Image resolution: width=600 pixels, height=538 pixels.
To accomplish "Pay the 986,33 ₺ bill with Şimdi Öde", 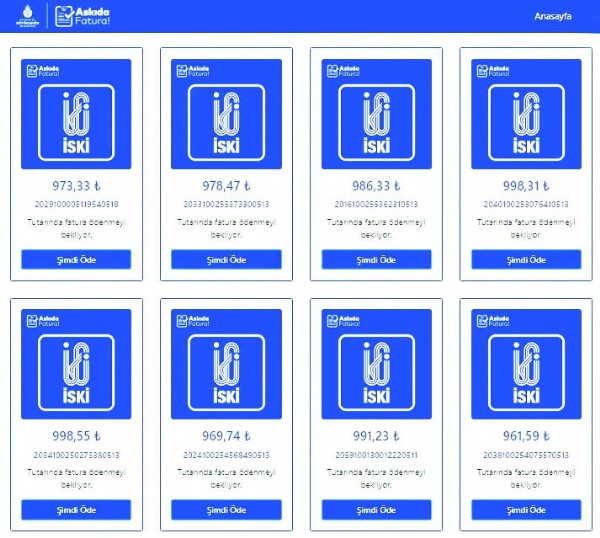I will click(376, 260).
